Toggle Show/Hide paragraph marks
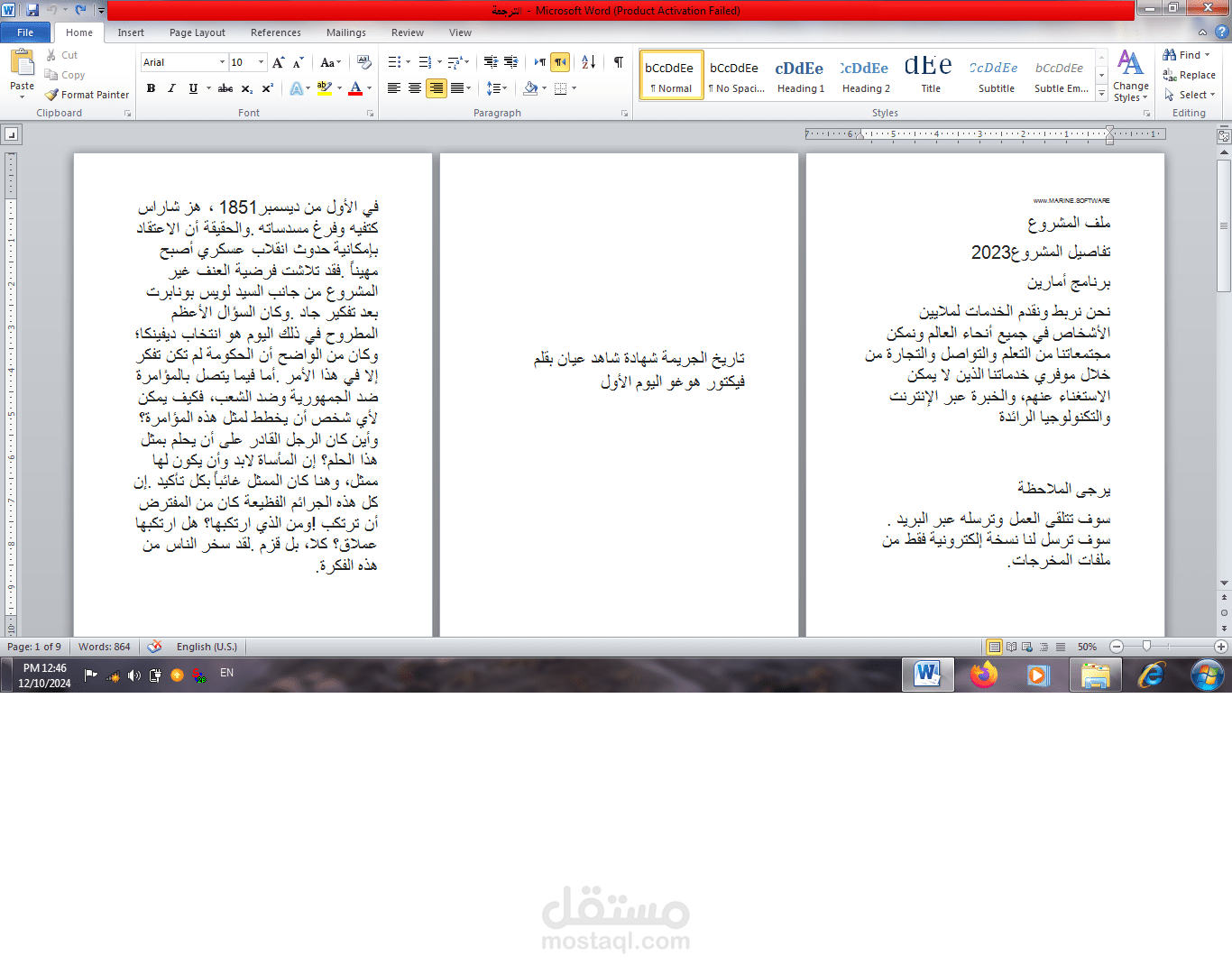The height and width of the screenshot is (974, 1232). (x=619, y=62)
